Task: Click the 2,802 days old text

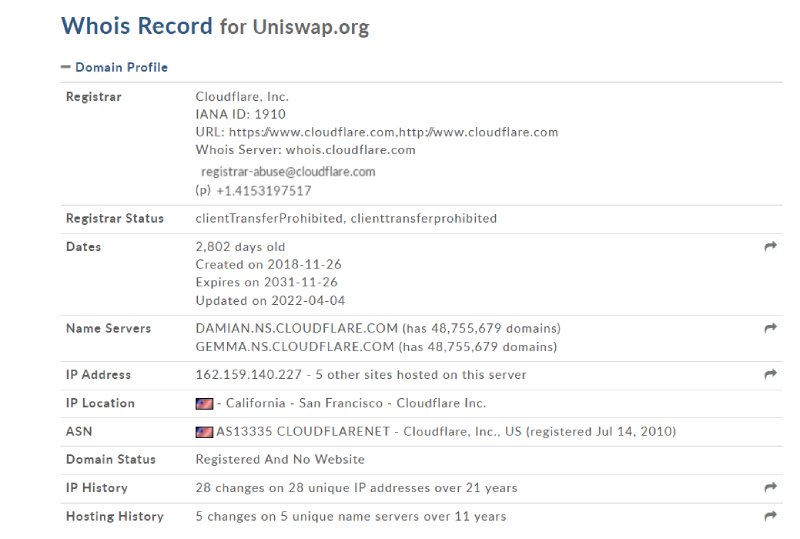Action: coord(240,247)
